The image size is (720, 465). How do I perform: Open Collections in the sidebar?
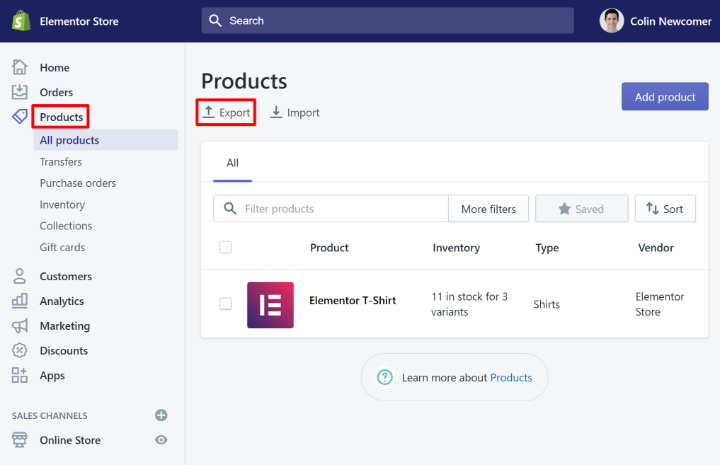66,226
